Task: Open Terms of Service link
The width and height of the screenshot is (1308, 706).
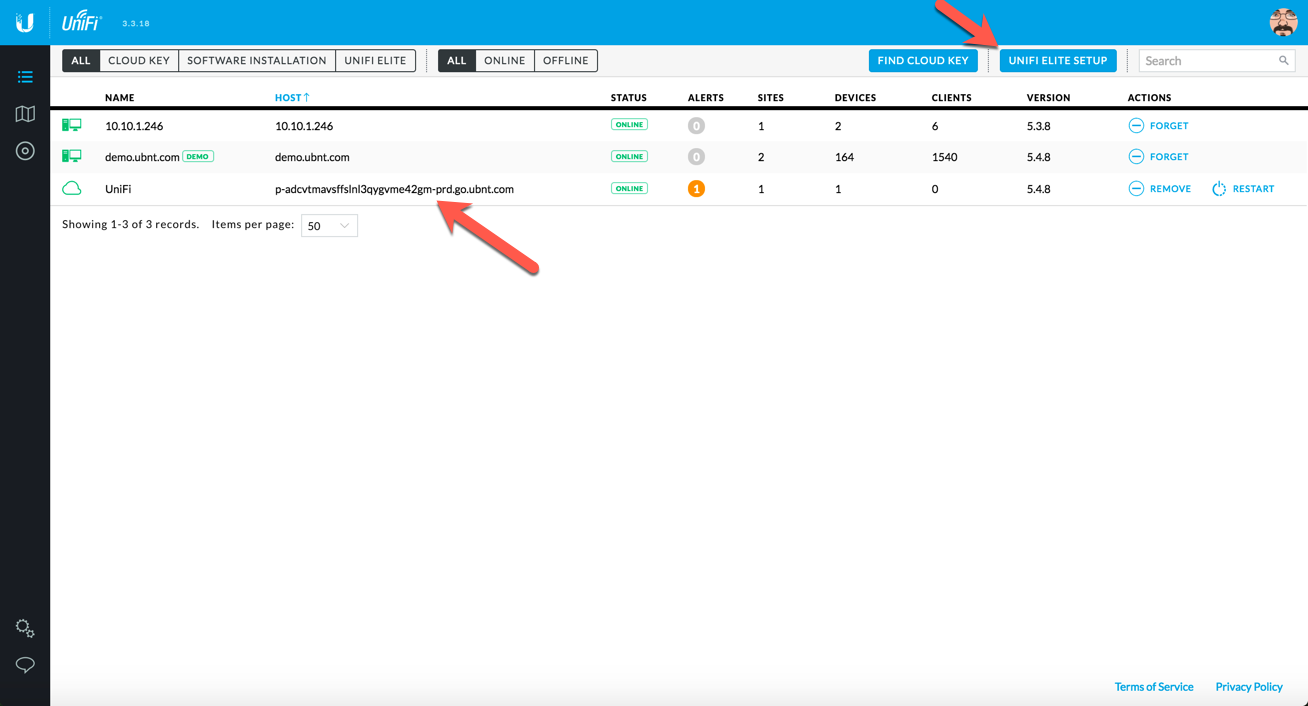Action: [x=1154, y=687]
